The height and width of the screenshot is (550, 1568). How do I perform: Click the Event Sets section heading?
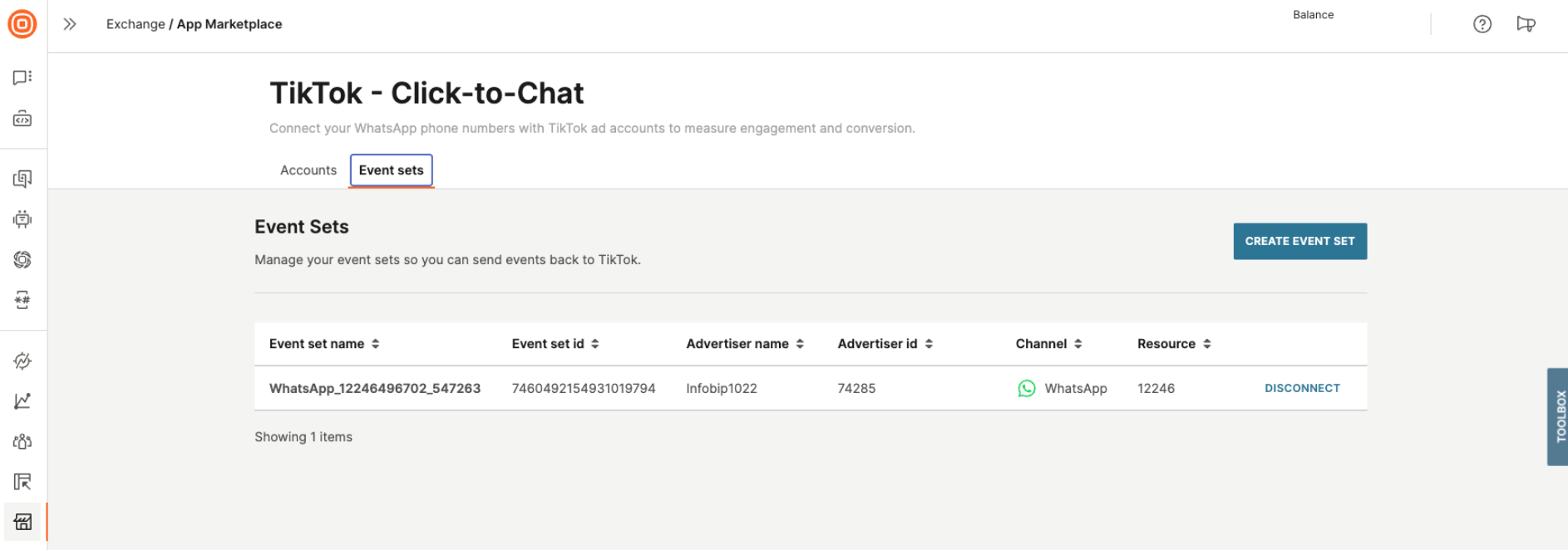coord(302,227)
